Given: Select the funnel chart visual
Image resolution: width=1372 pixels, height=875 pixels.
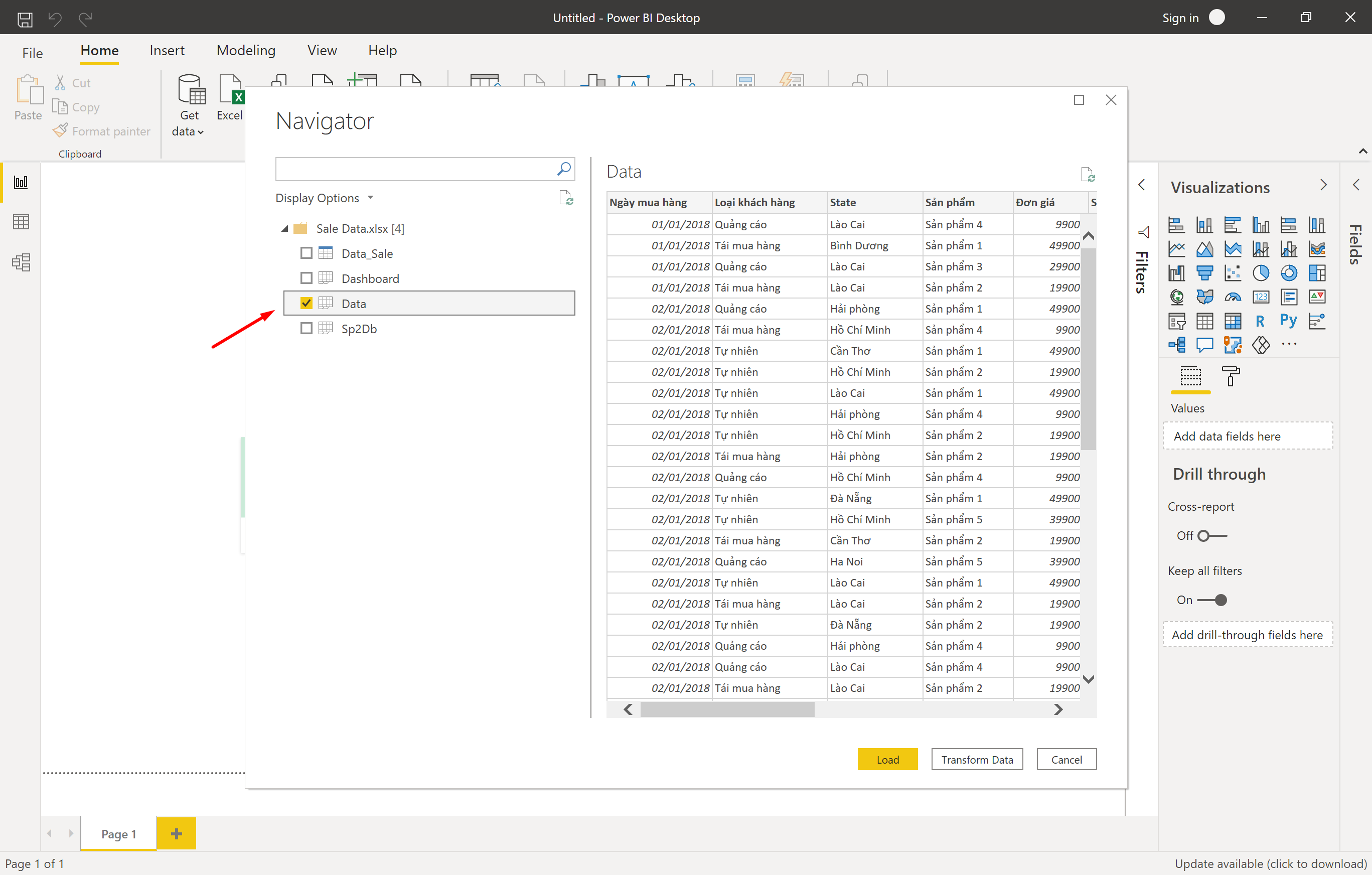Looking at the screenshot, I should 1204,273.
